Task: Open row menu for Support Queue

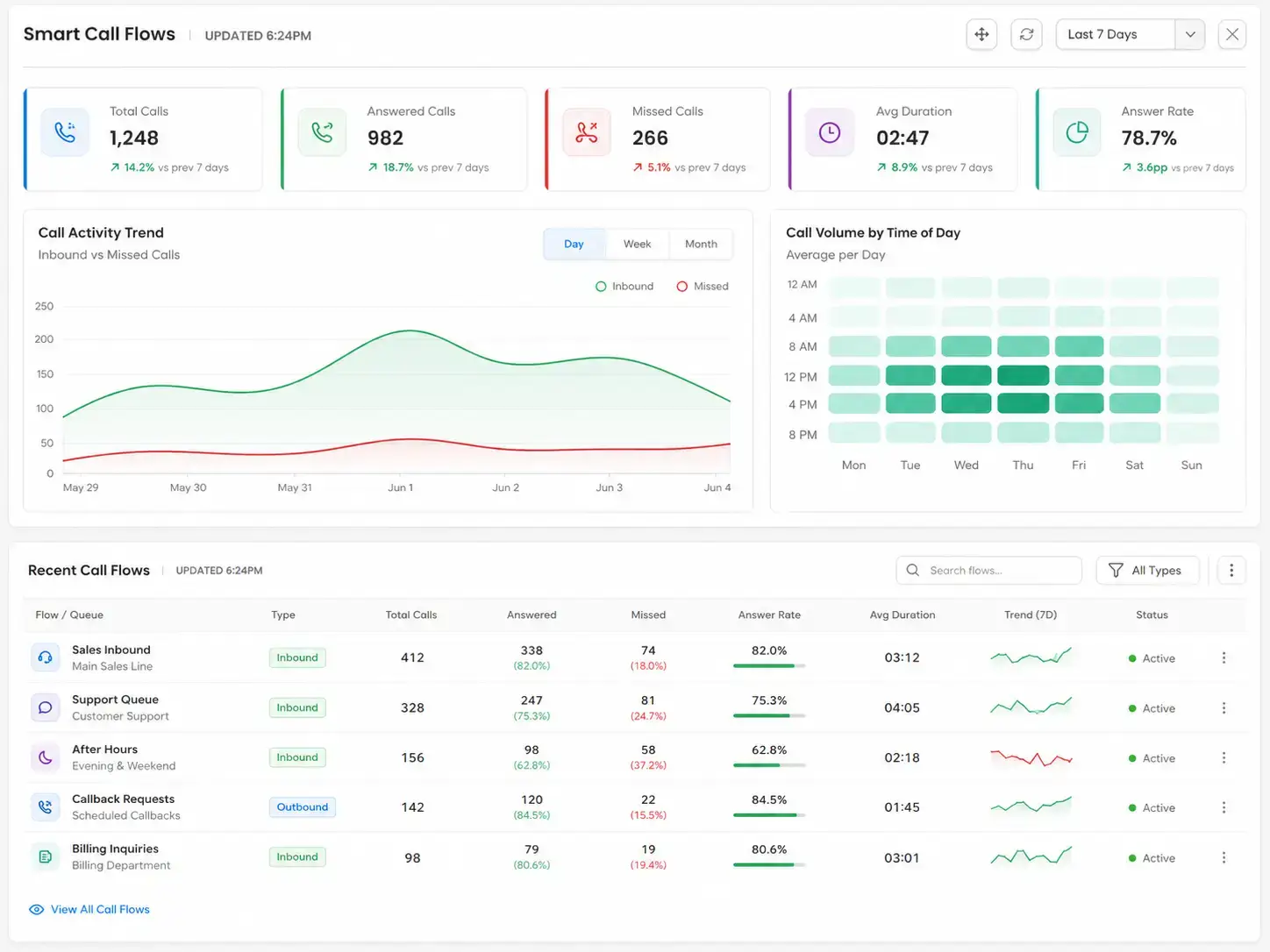Action: (1224, 707)
